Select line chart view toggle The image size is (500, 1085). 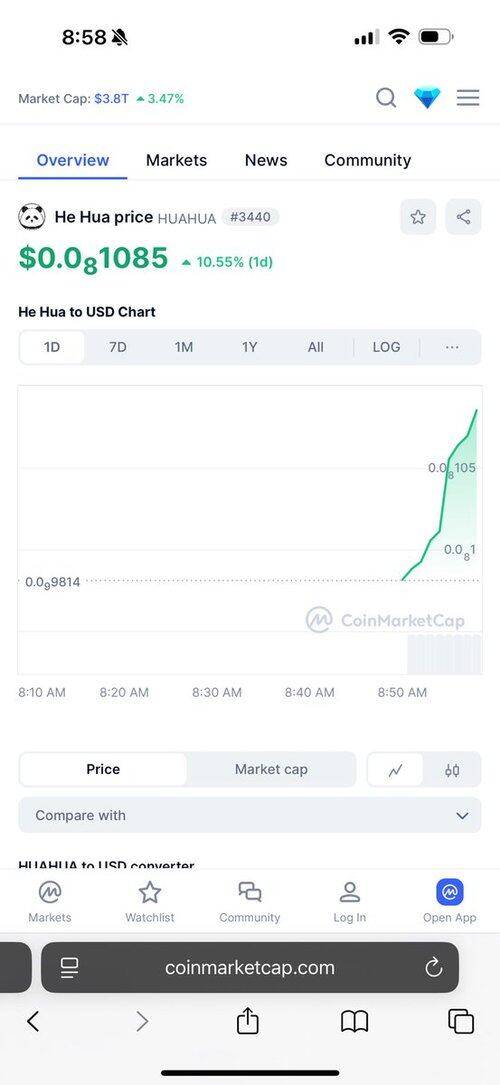396,770
